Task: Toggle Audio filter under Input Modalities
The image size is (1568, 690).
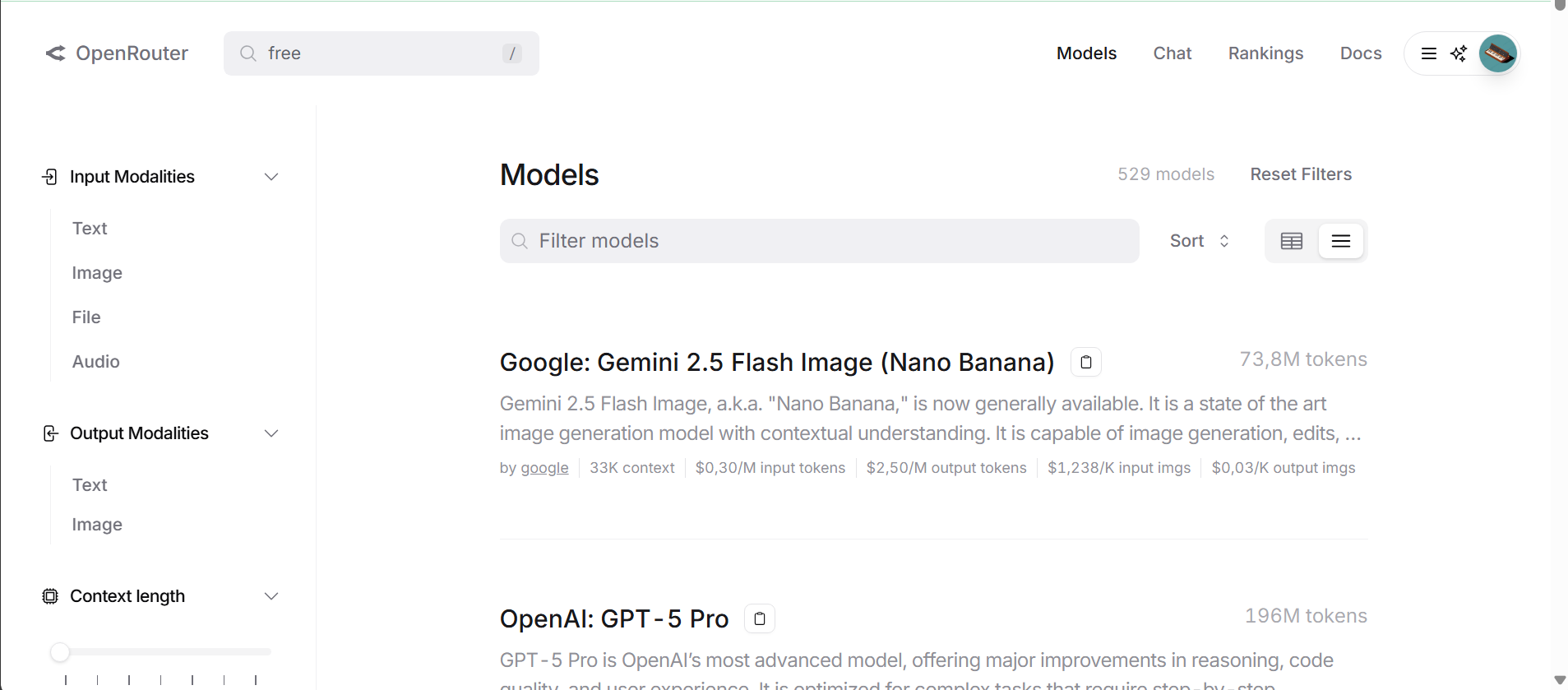Action: tap(95, 362)
